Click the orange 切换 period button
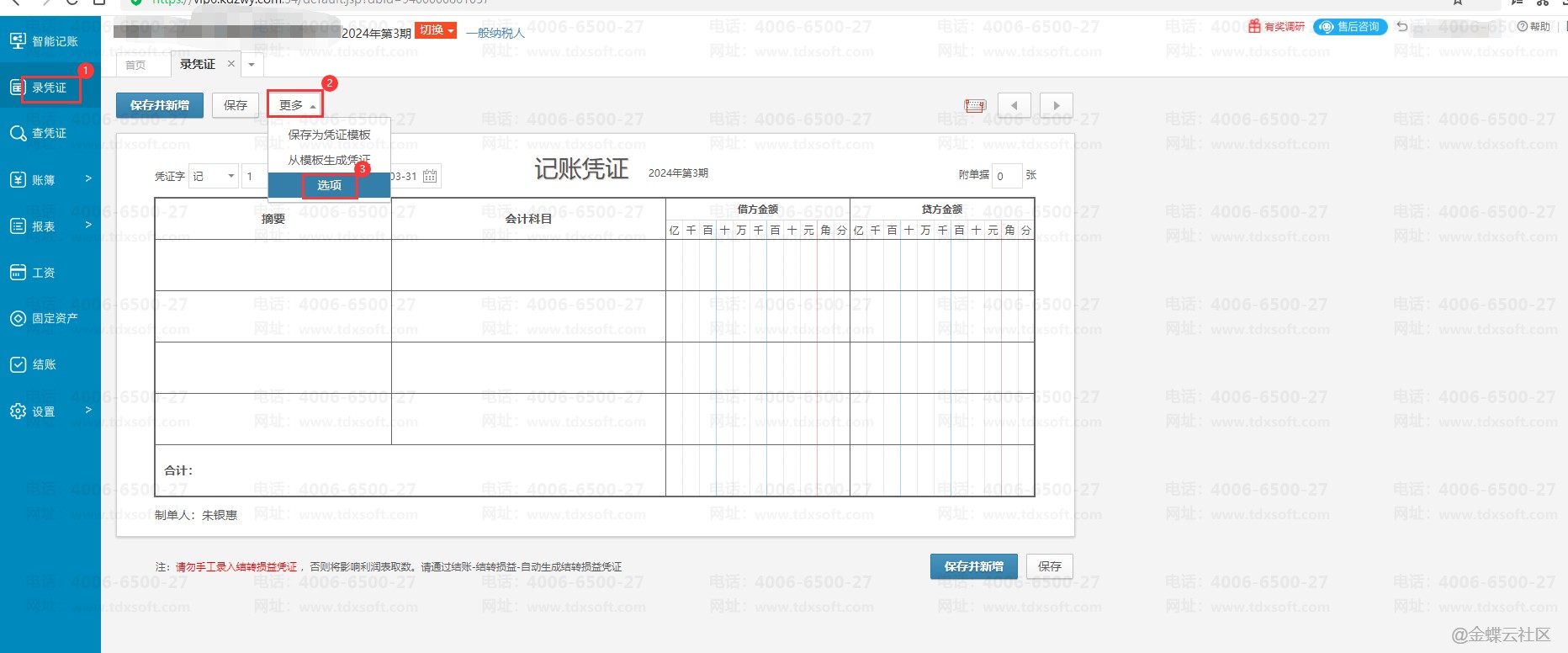1568x653 pixels. (436, 30)
